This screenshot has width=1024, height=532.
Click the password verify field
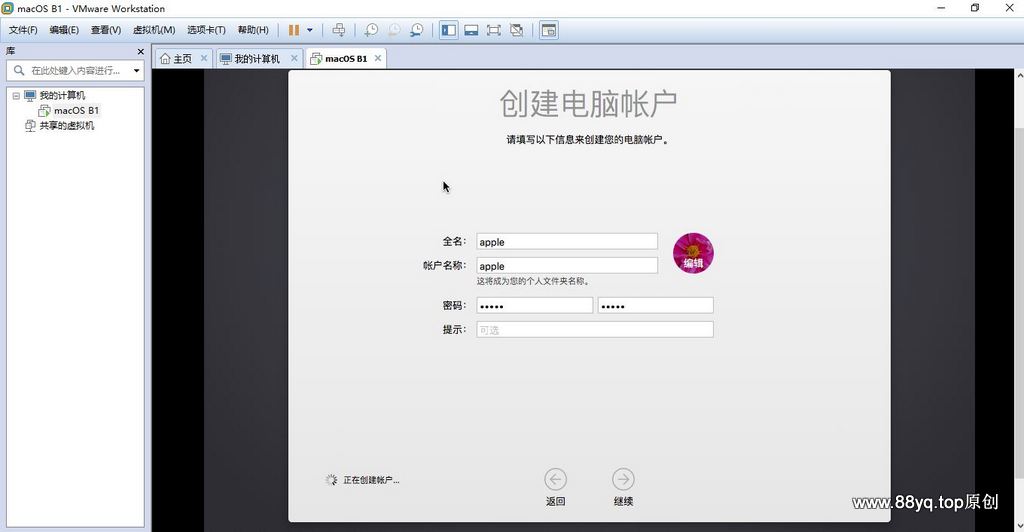point(656,305)
